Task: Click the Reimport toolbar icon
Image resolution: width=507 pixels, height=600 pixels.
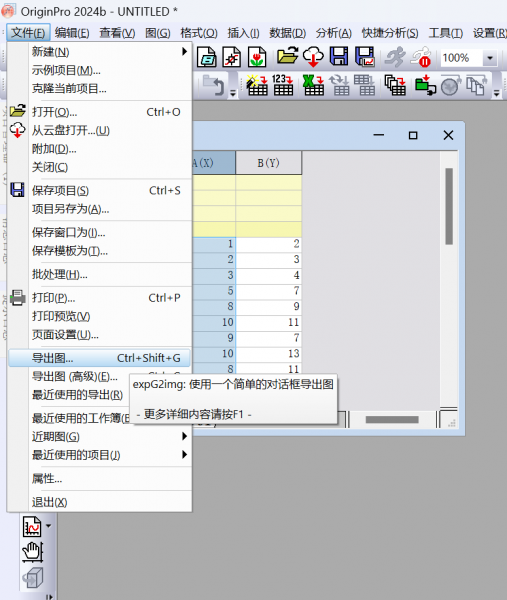Action: tap(339, 85)
